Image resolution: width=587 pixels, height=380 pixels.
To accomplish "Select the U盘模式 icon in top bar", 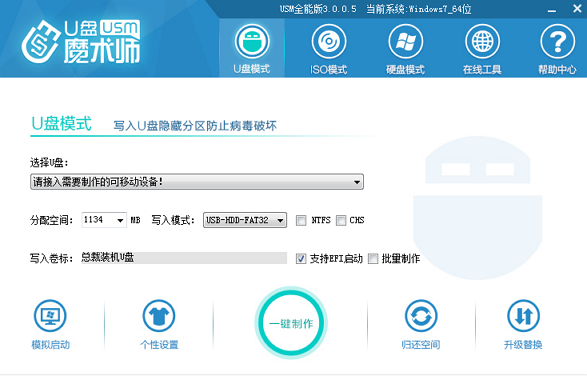I will (252, 42).
